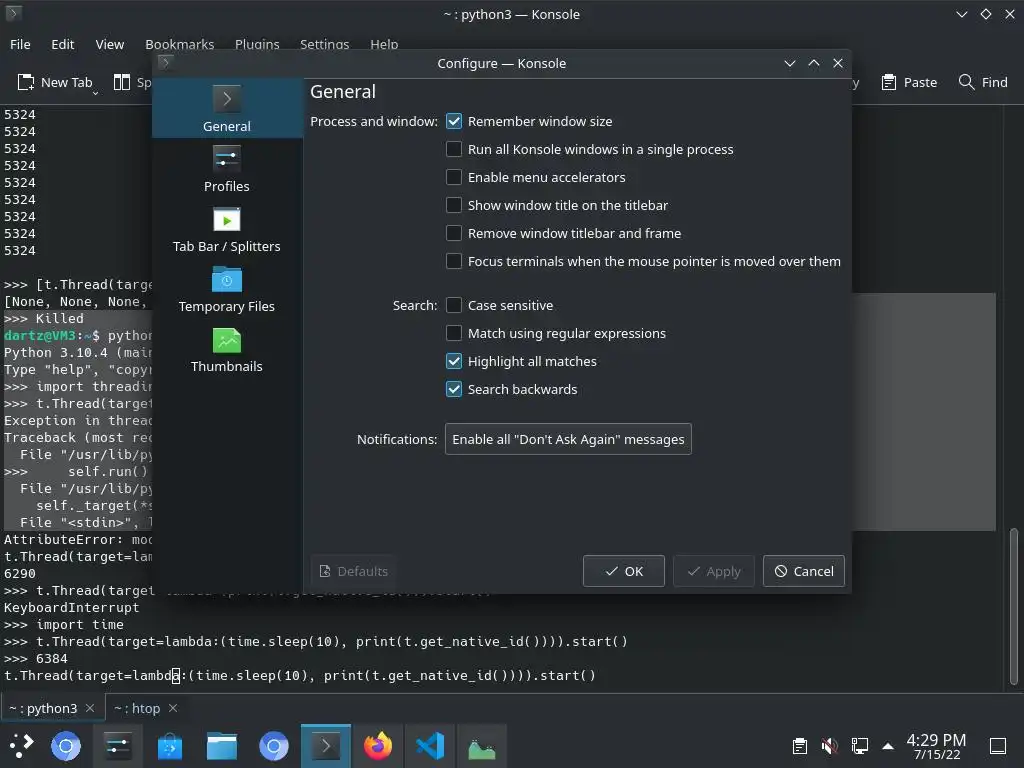Open Discover store from the taskbar
The height and width of the screenshot is (768, 1024).
click(170, 746)
